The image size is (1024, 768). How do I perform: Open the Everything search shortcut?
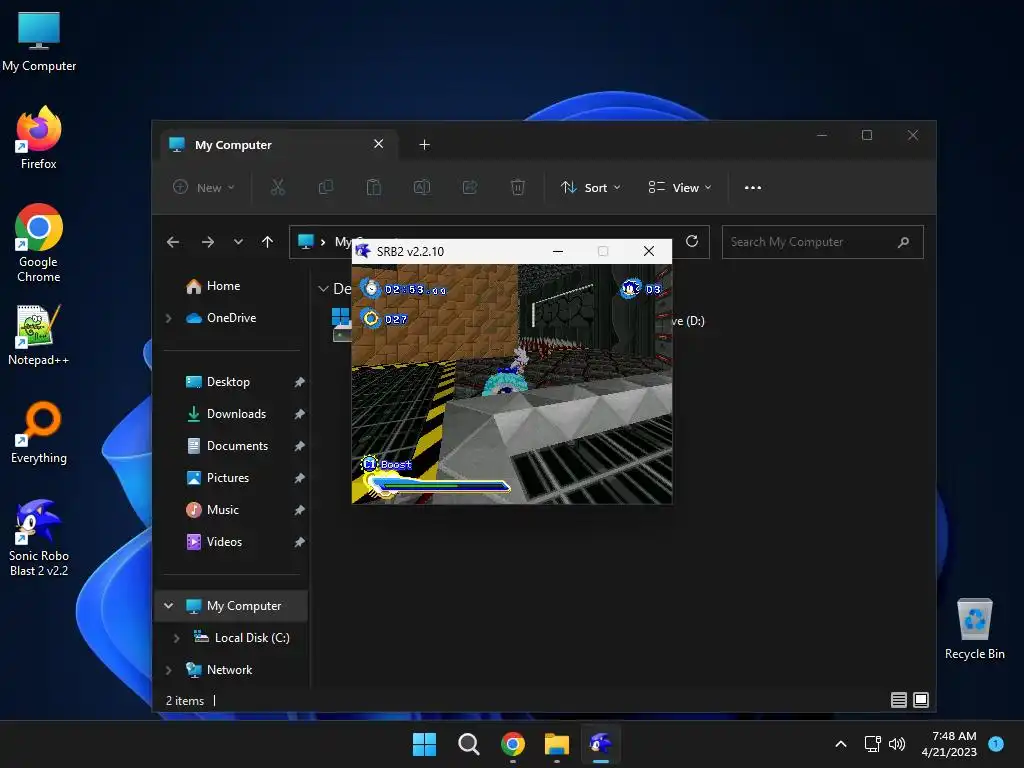(39, 432)
